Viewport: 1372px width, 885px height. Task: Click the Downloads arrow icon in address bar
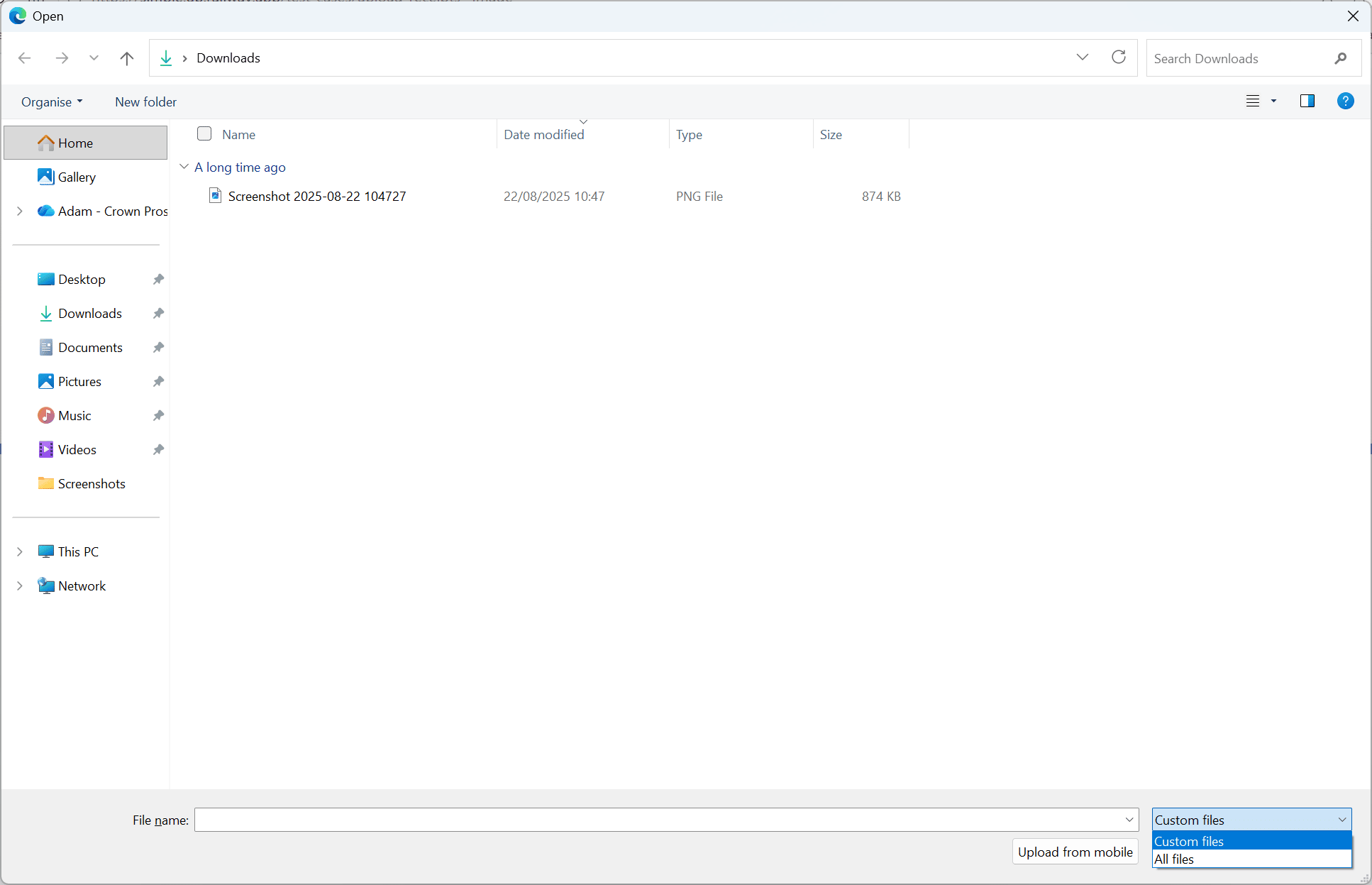coord(166,58)
